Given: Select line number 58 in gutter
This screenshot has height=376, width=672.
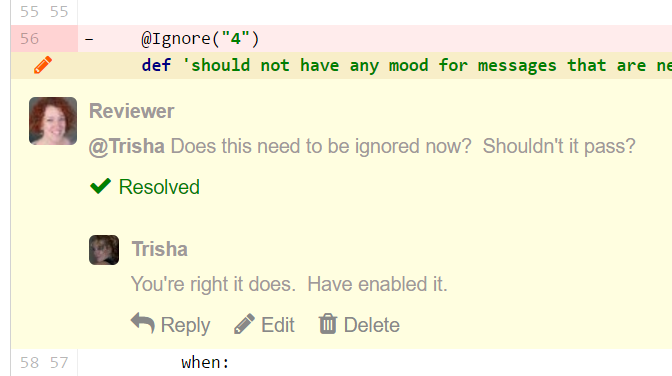Looking at the screenshot, I should [x=29, y=363].
